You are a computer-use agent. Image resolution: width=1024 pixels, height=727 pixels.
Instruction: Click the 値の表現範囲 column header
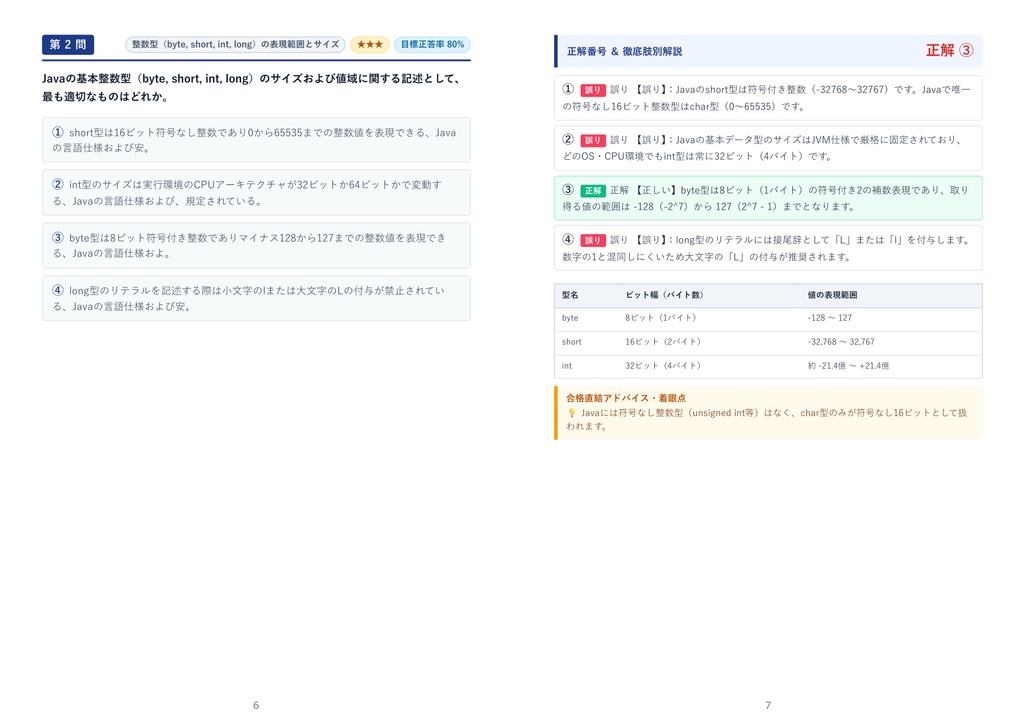point(833,295)
